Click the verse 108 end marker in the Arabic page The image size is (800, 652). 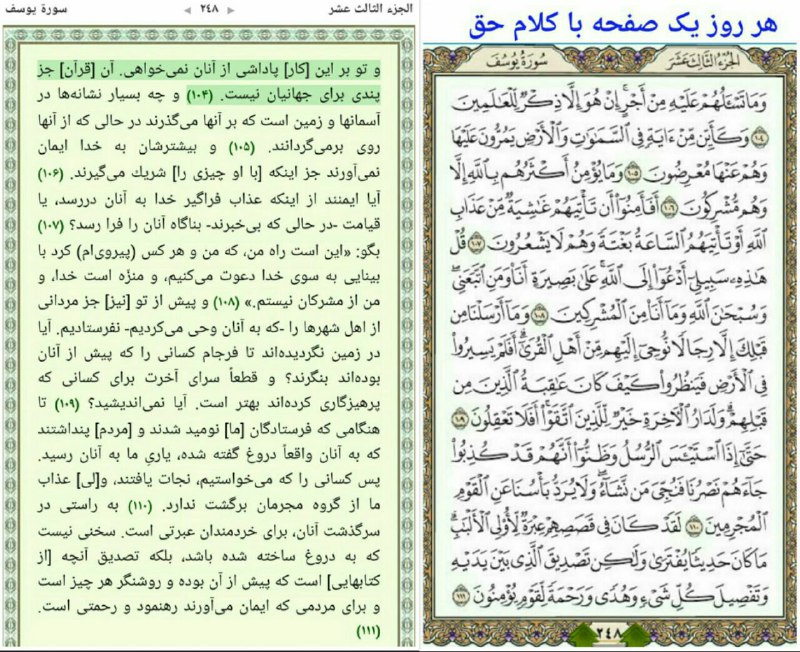538,315
